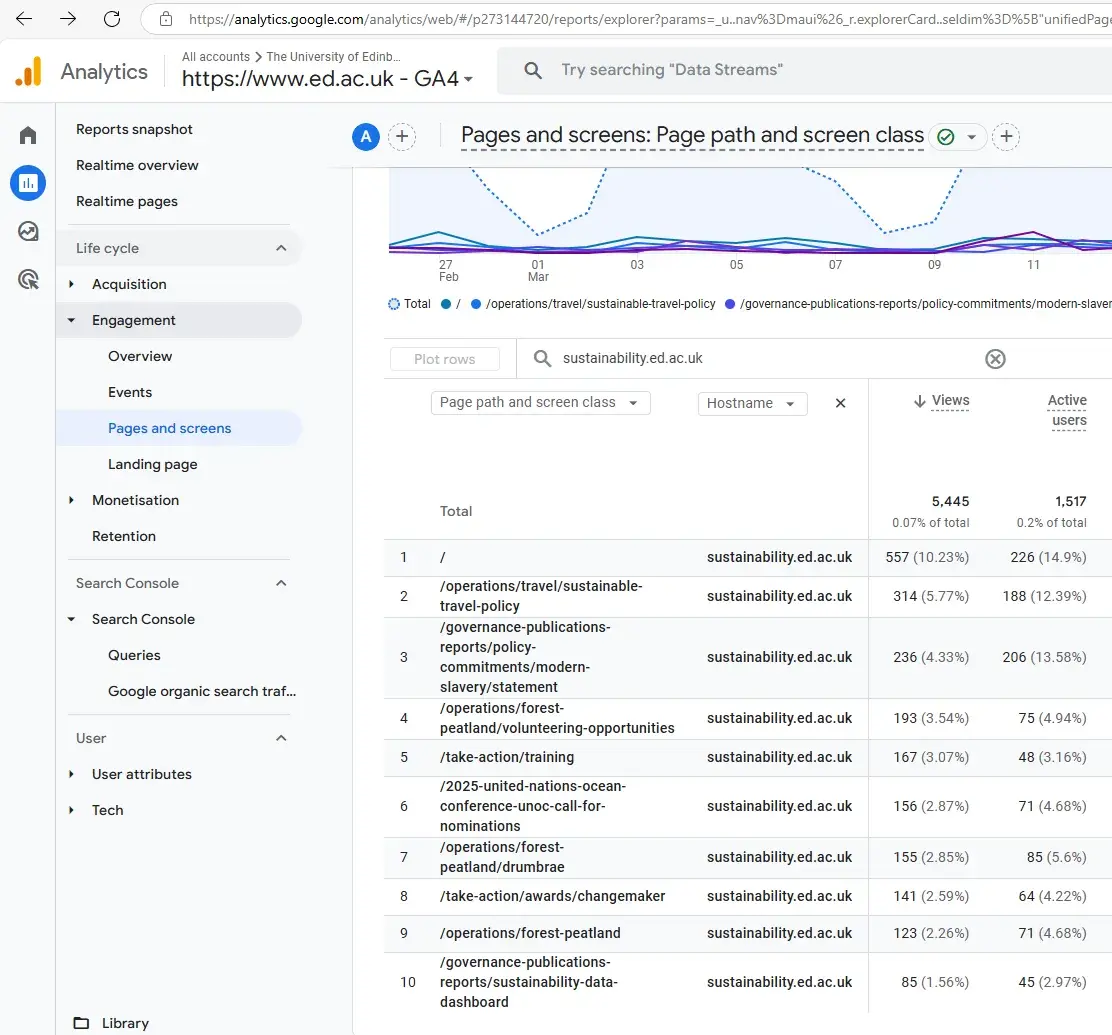Open Page path and screen class dropdown
1112x1035 pixels.
tap(540, 403)
